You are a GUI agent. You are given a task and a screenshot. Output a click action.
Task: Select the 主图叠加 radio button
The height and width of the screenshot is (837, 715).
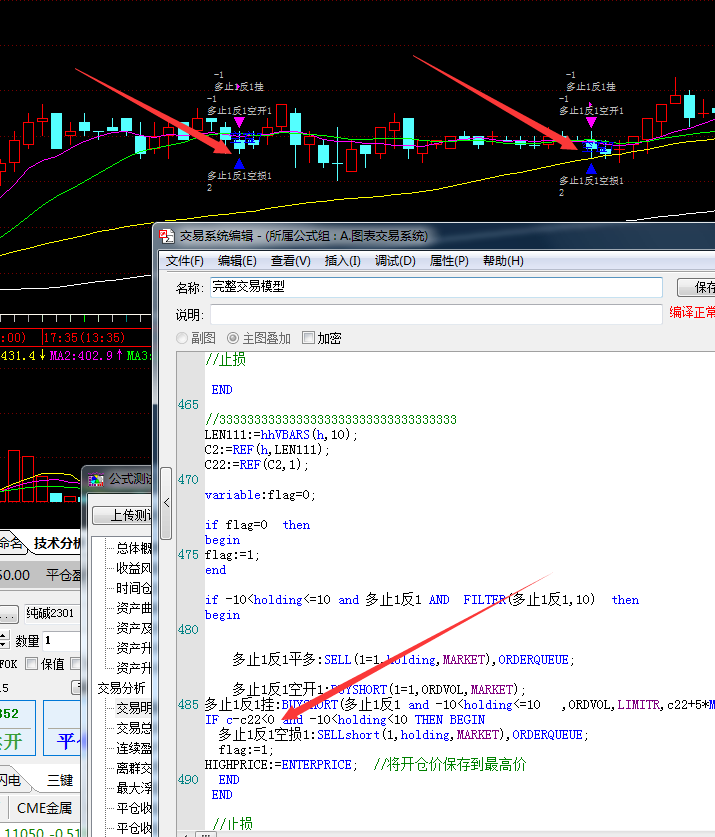(x=233, y=338)
